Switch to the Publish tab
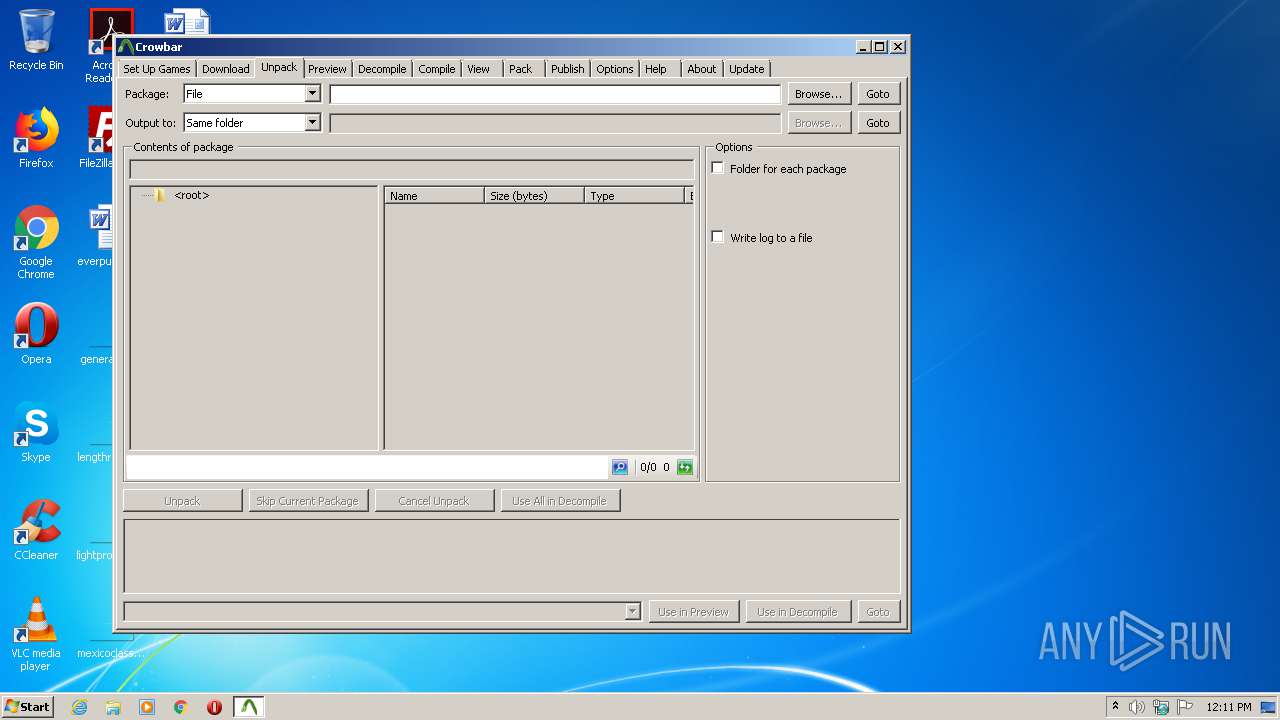 [567, 69]
